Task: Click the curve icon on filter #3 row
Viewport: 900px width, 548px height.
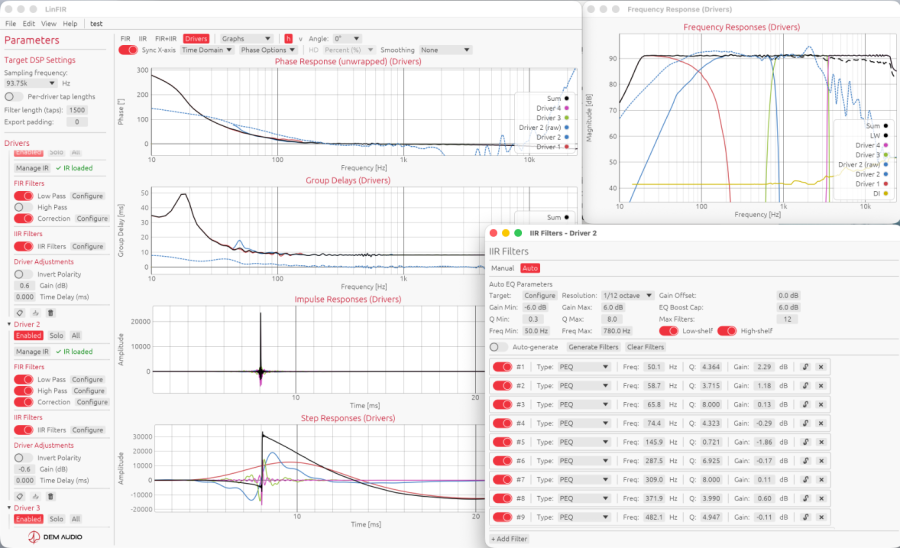Action: 805,404
